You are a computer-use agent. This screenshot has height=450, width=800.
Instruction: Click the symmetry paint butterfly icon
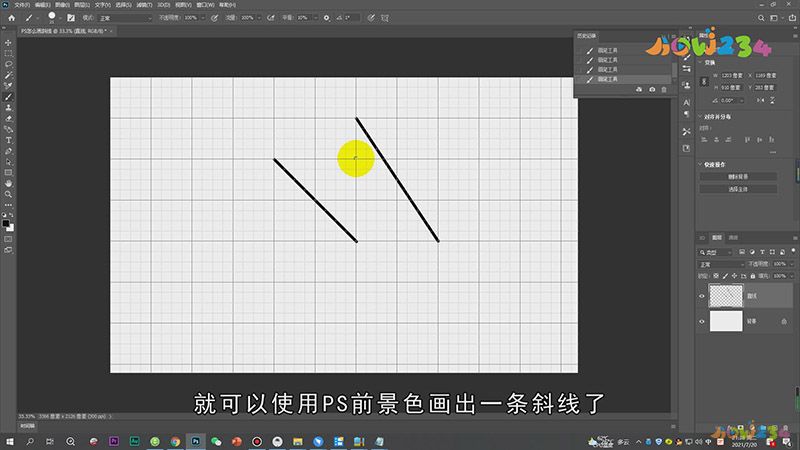(x=385, y=18)
